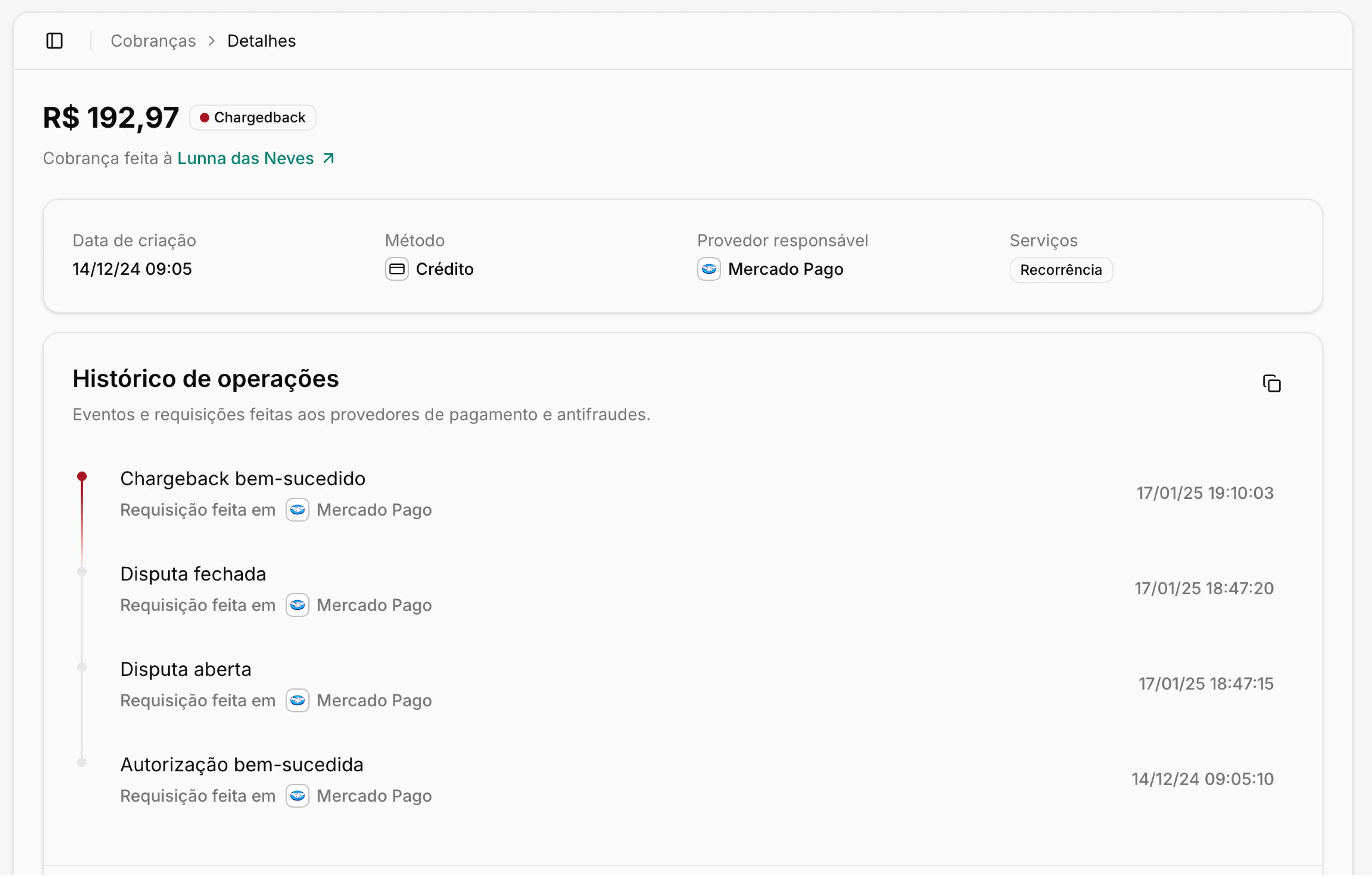Open external arrow next to Lunna das Neves

[329, 158]
